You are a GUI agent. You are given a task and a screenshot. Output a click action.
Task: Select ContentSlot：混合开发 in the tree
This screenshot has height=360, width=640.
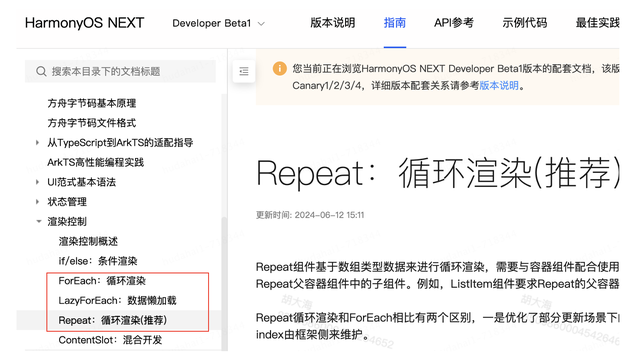110,340
